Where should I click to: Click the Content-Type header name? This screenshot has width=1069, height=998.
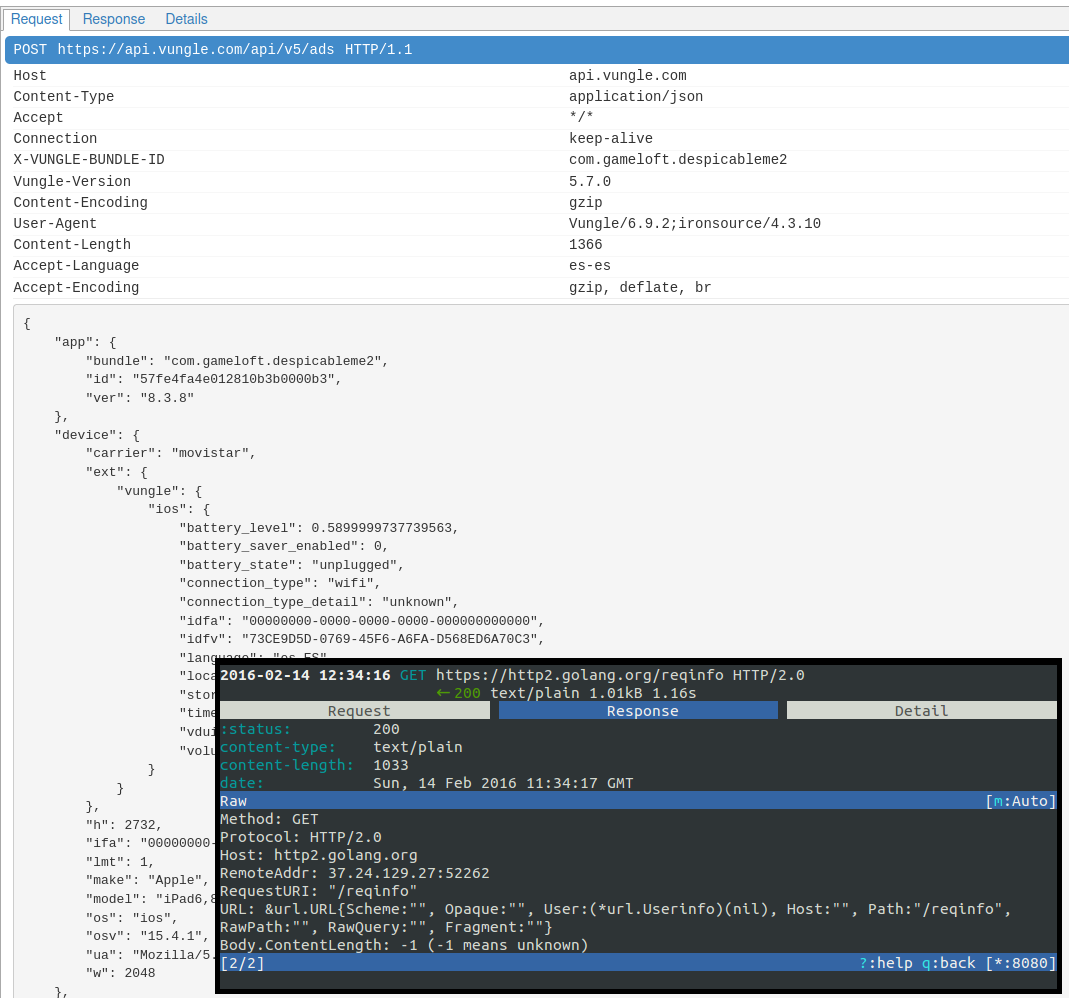point(64,97)
